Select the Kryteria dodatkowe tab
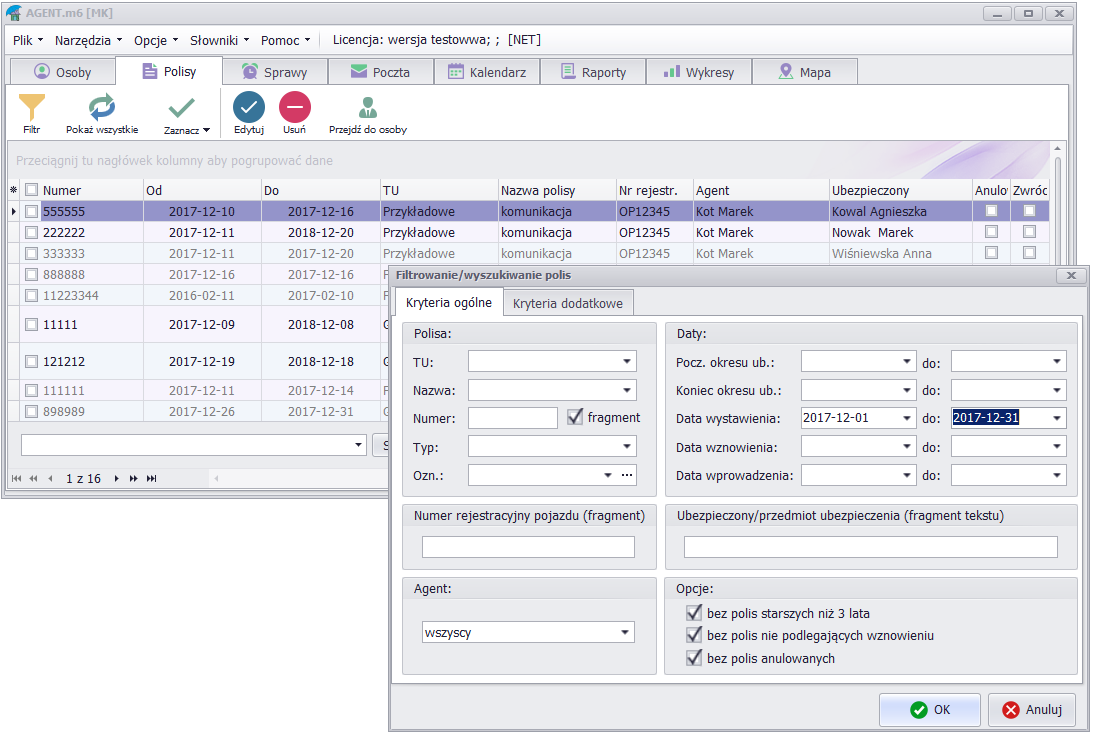Image resolution: width=1095 pixels, height=736 pixels. [x=568, y=304]
